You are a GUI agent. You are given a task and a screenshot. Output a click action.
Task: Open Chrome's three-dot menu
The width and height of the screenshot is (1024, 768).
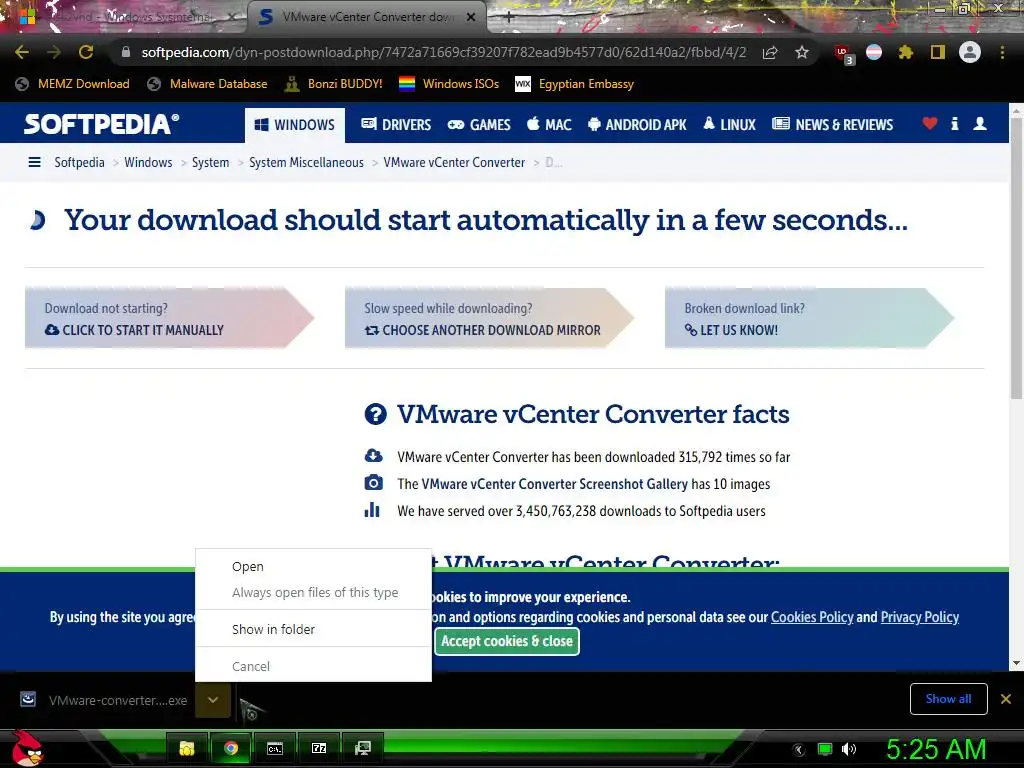pyautogui.click(x=1002, y=52)
